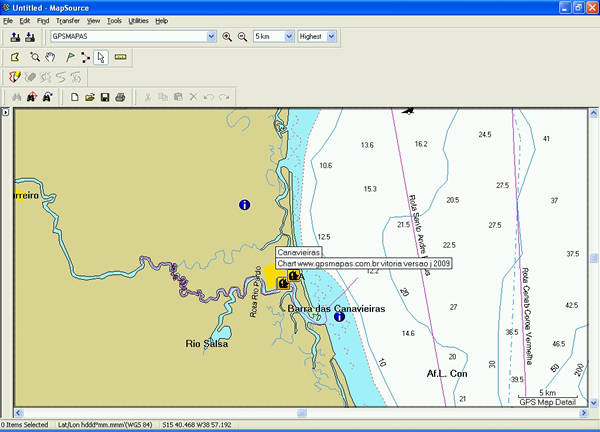Select the Waypoint flag tool

(68, 57)
